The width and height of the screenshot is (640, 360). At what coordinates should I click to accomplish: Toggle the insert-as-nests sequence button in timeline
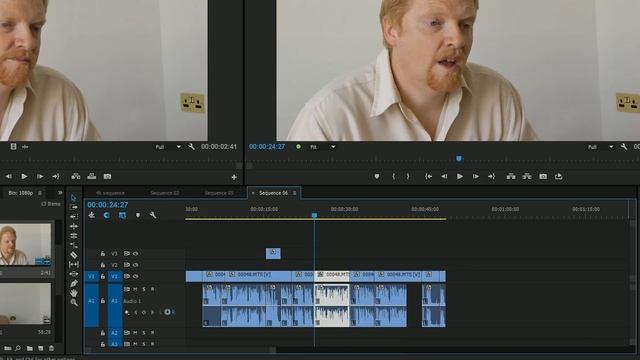tap(91, 215)
